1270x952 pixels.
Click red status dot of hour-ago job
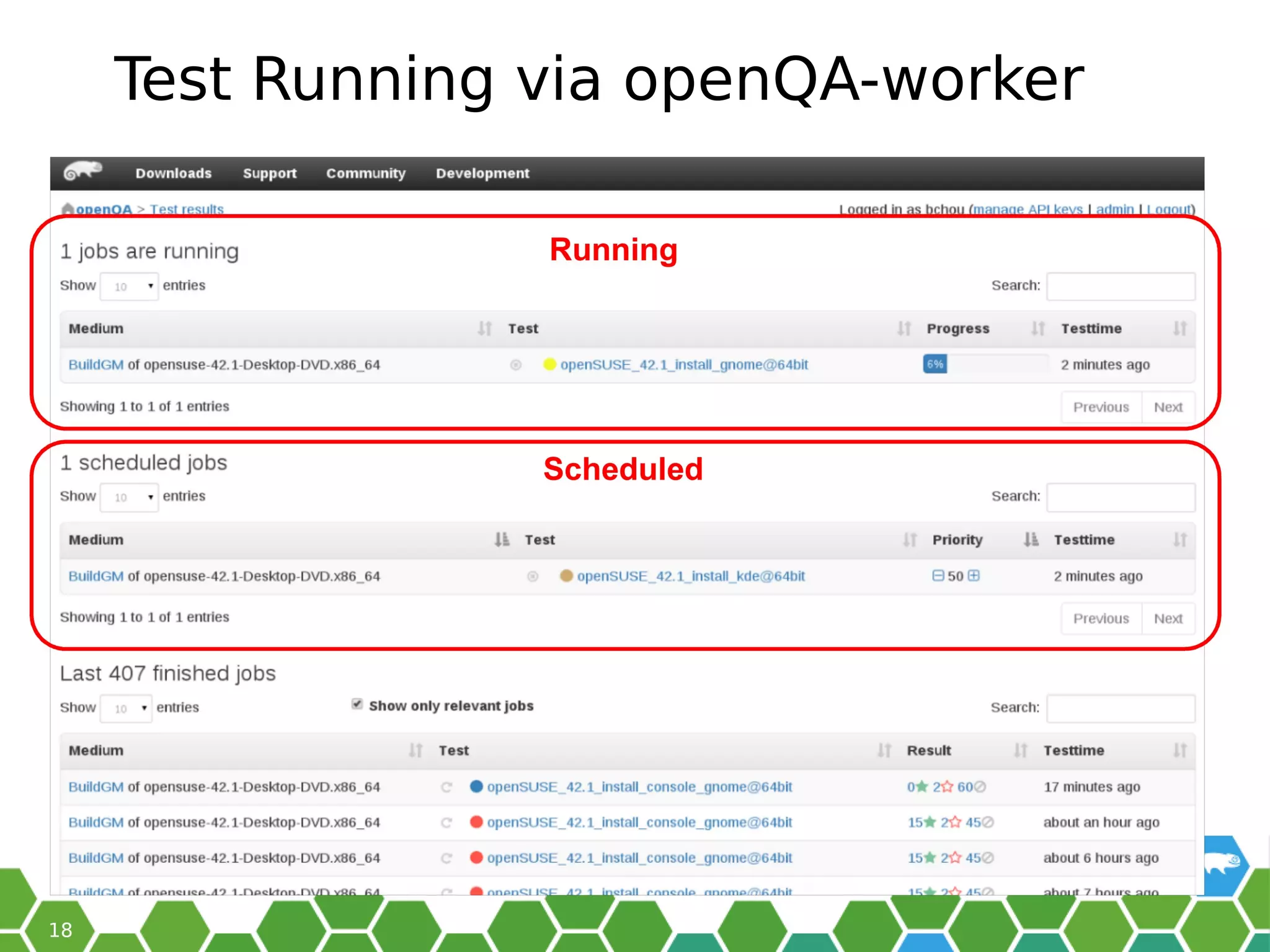[476, 822]
